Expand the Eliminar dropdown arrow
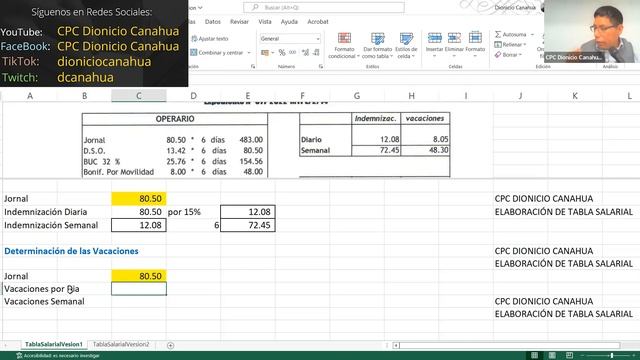This screenshot has width=640, height=360. pyautogui.click(x=454, y=56)
